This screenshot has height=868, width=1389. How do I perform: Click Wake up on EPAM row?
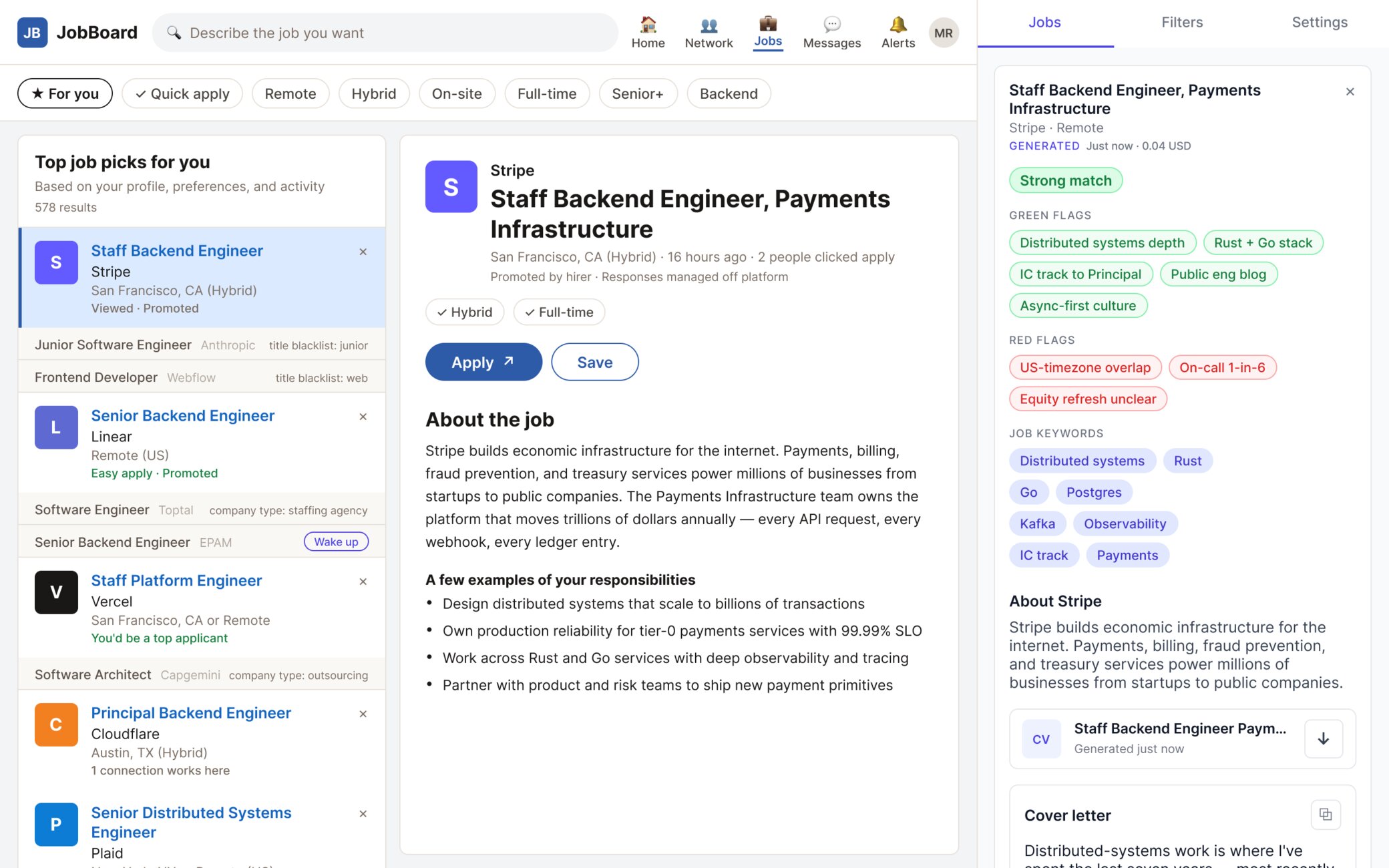click(336, 541)
